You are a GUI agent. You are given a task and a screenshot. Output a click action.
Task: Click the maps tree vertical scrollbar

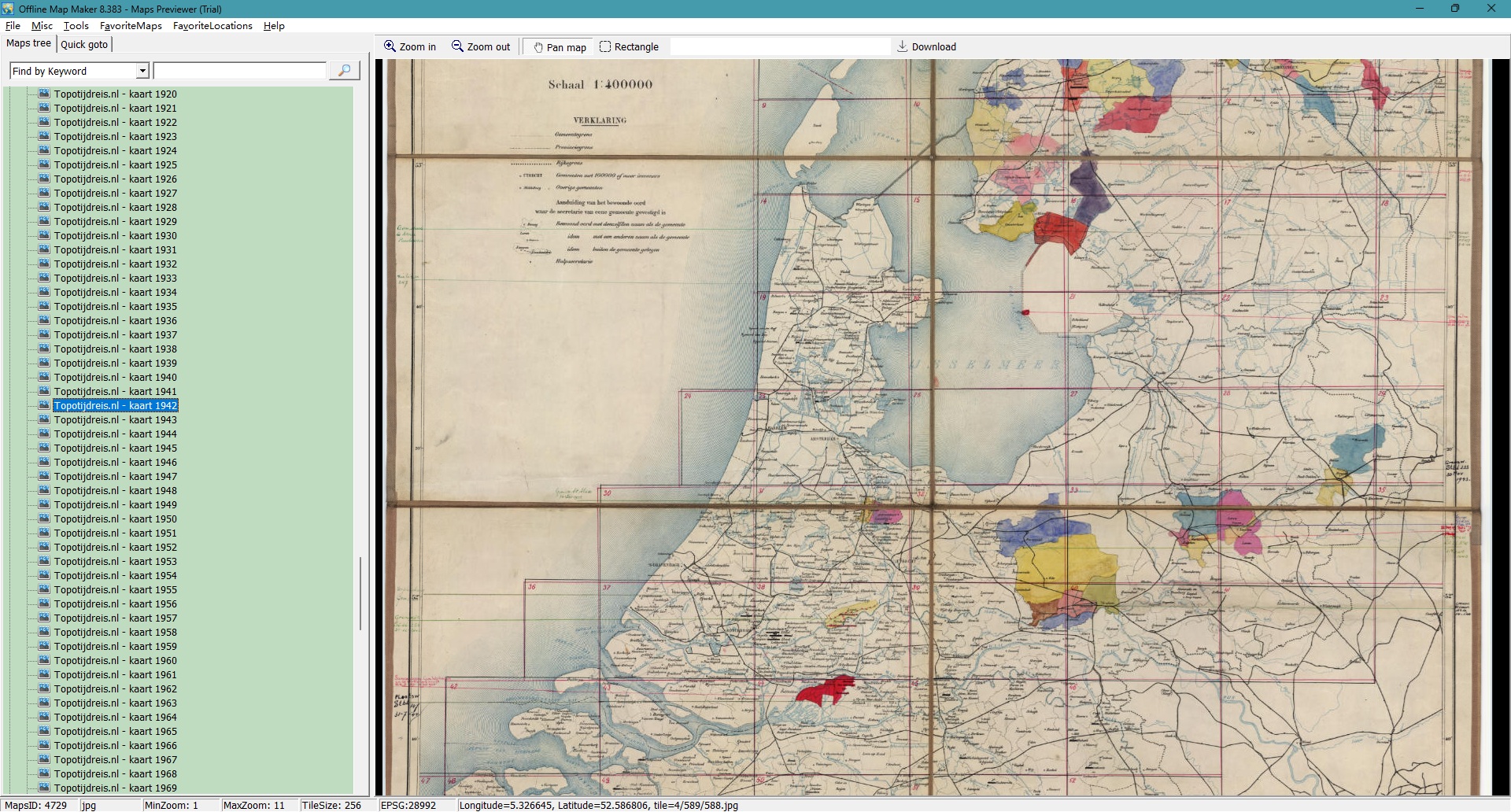360,593
